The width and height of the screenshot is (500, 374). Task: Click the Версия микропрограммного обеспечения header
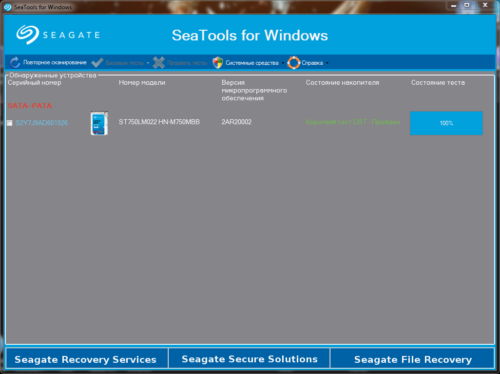[254, 90]
